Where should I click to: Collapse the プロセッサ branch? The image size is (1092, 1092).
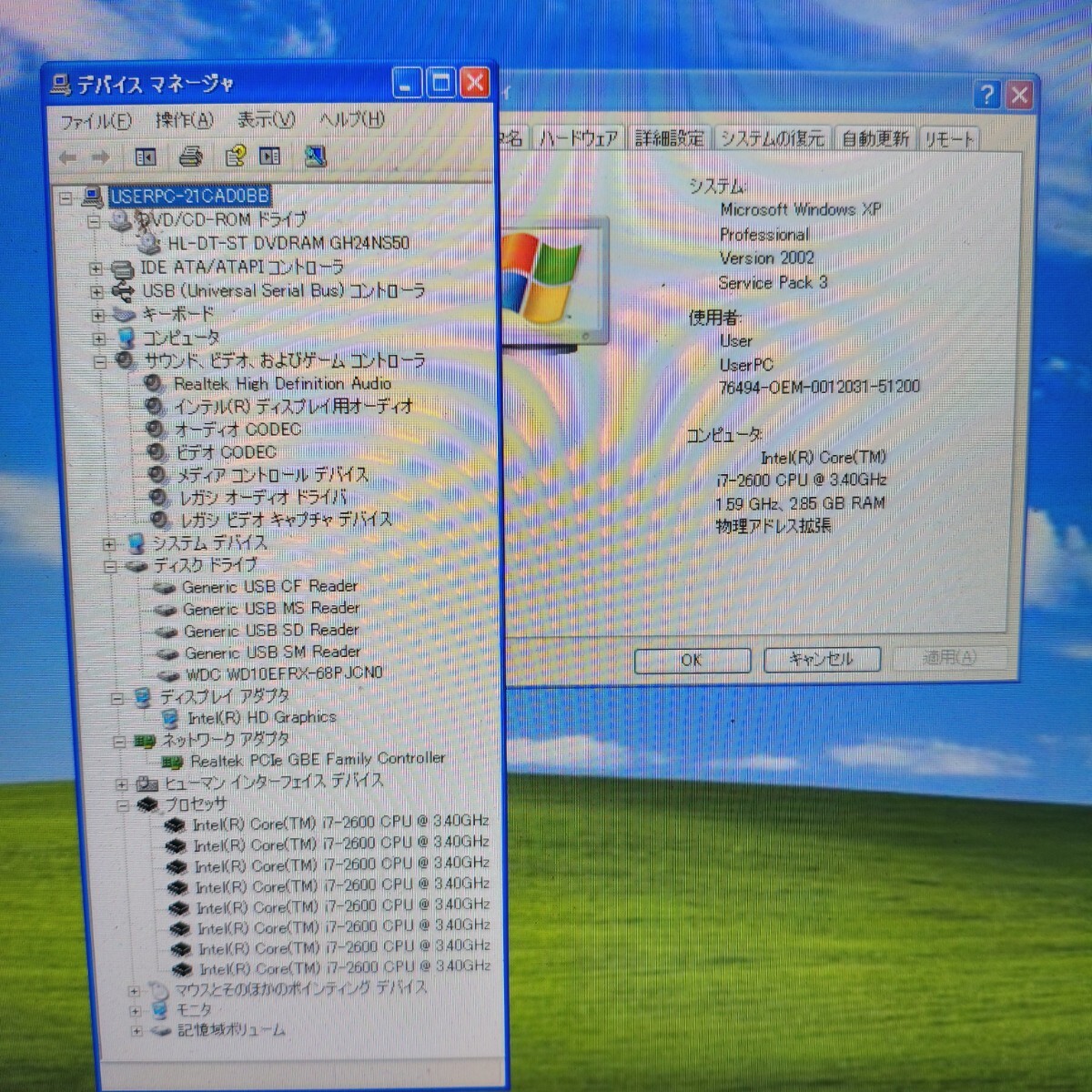tap(122, 805)
